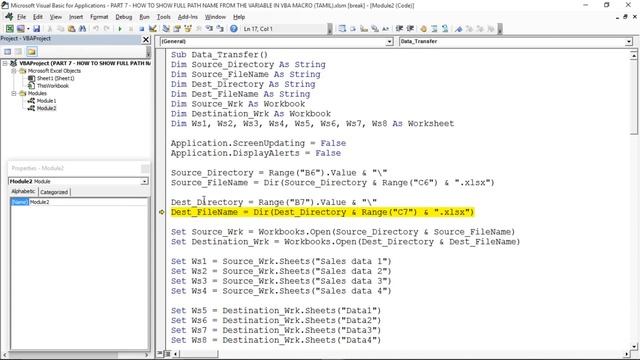Open the Data_Transfer procedure dropdown
640x360 pixels.
point(628,42)
